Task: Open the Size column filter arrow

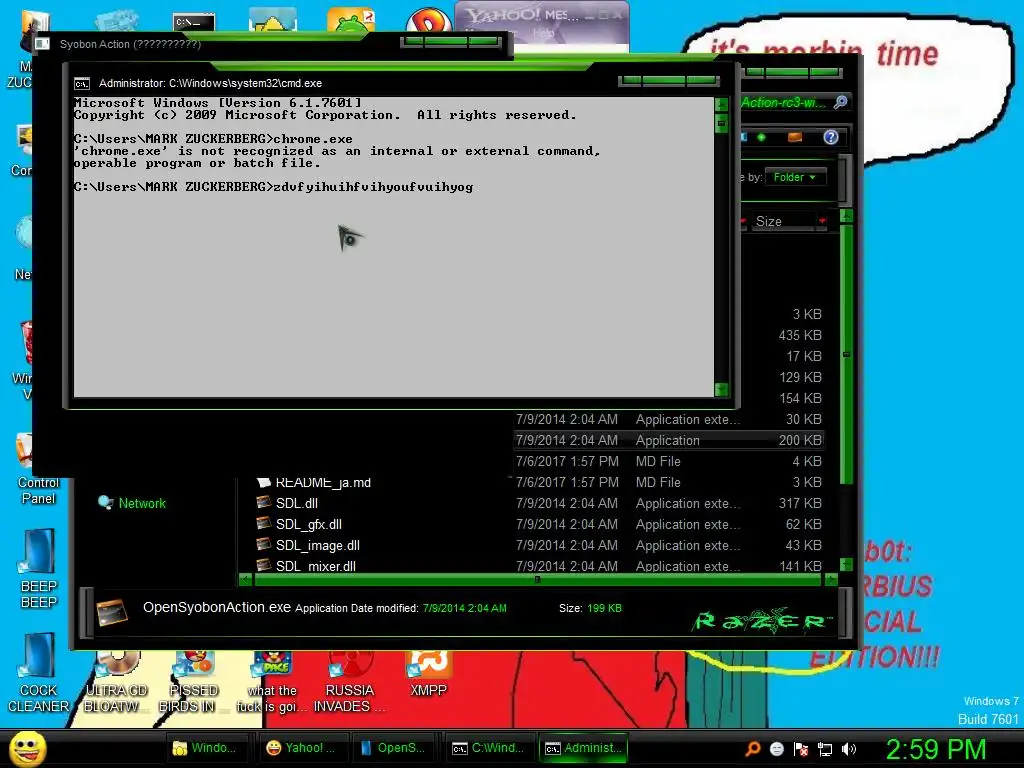Action: 822,221
